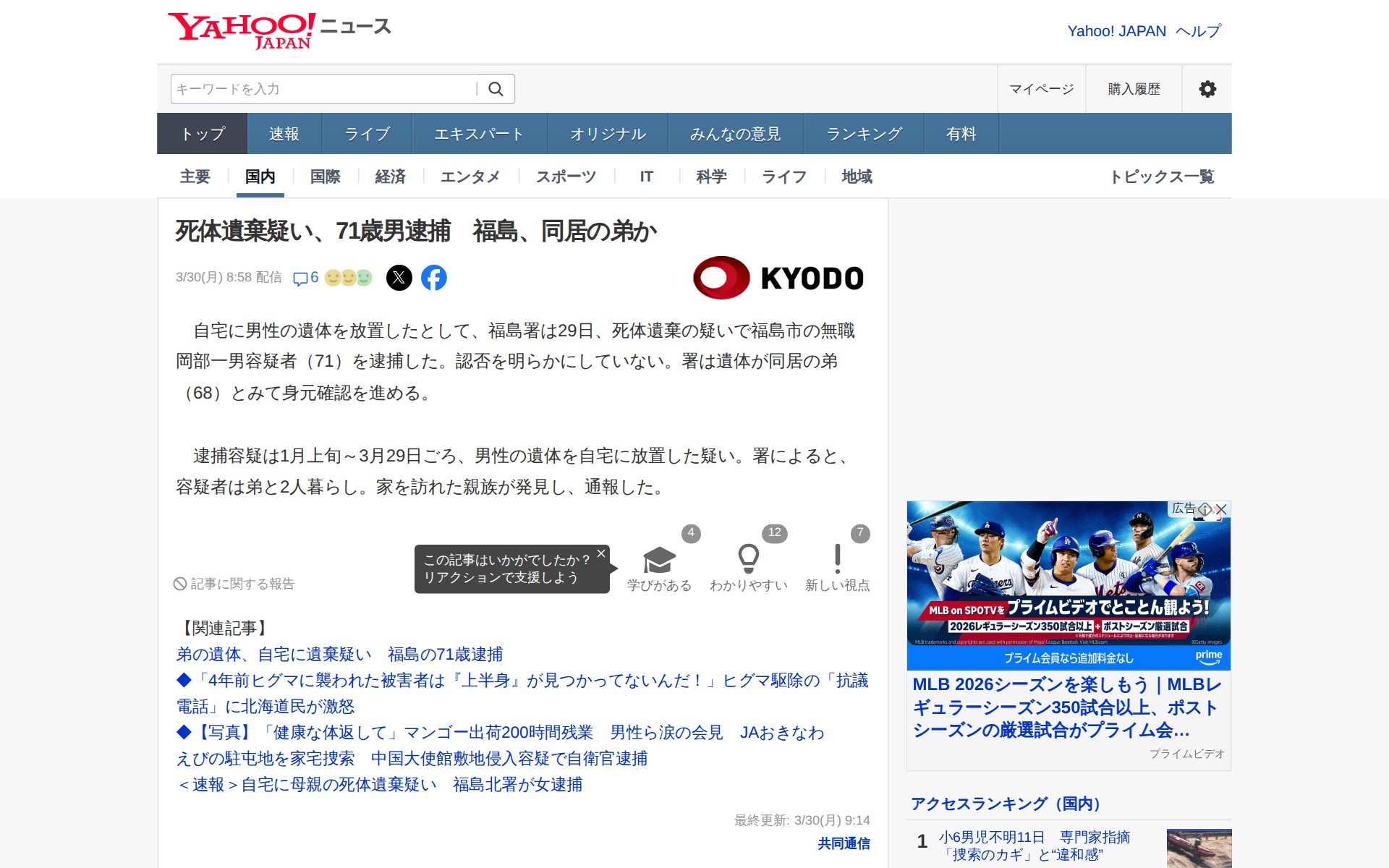The width and height of the screenshot is (1389, 868).
Task: Open the MLB Prime Video ad image
Action: point(1068,584)
